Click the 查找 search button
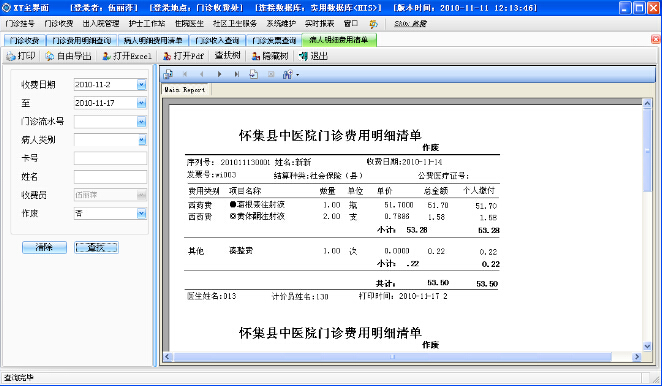 pos(96,247)
